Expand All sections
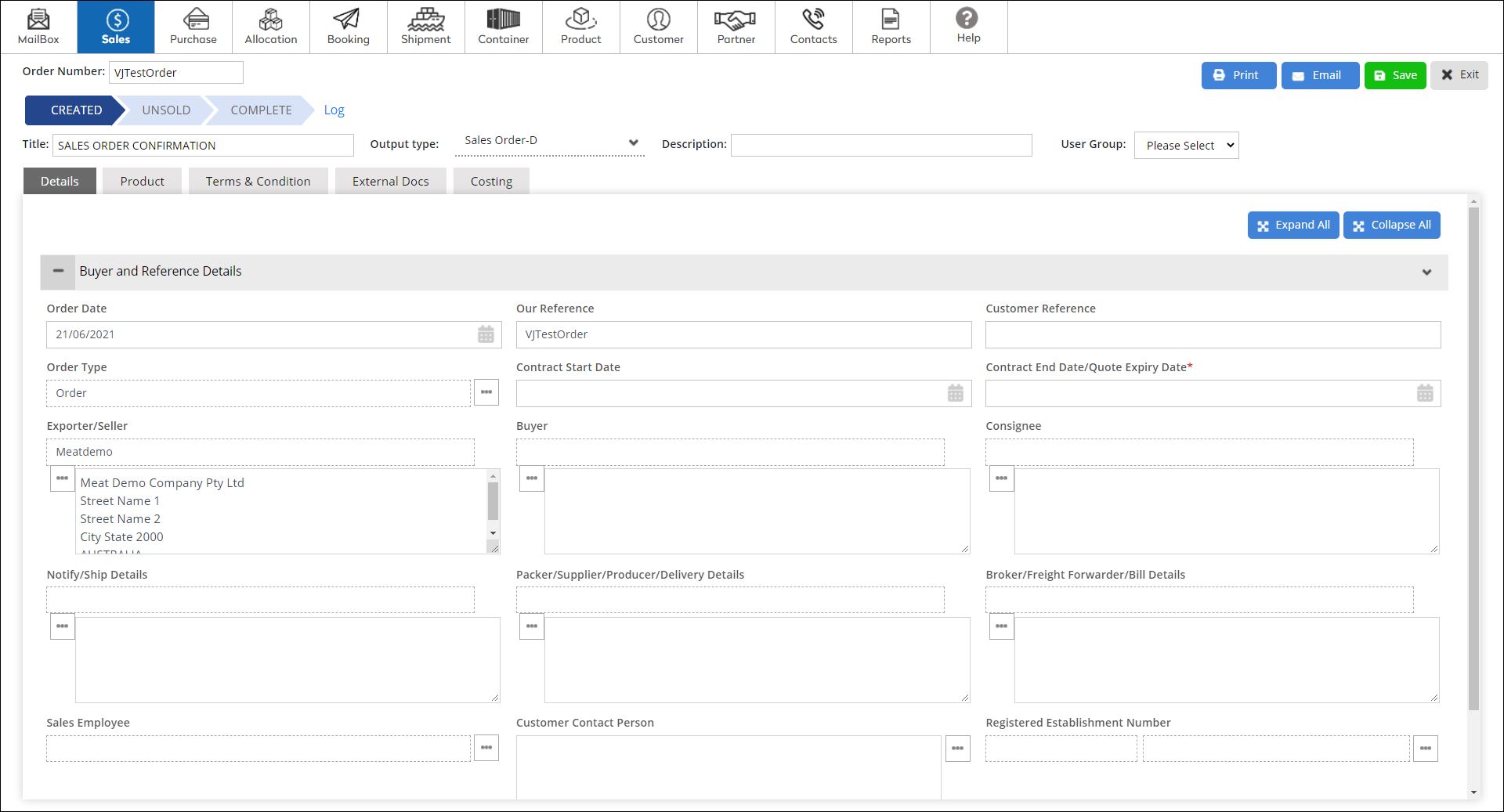The width and height of the screenshot is (1504, 812). click(x=1293, y=225)
